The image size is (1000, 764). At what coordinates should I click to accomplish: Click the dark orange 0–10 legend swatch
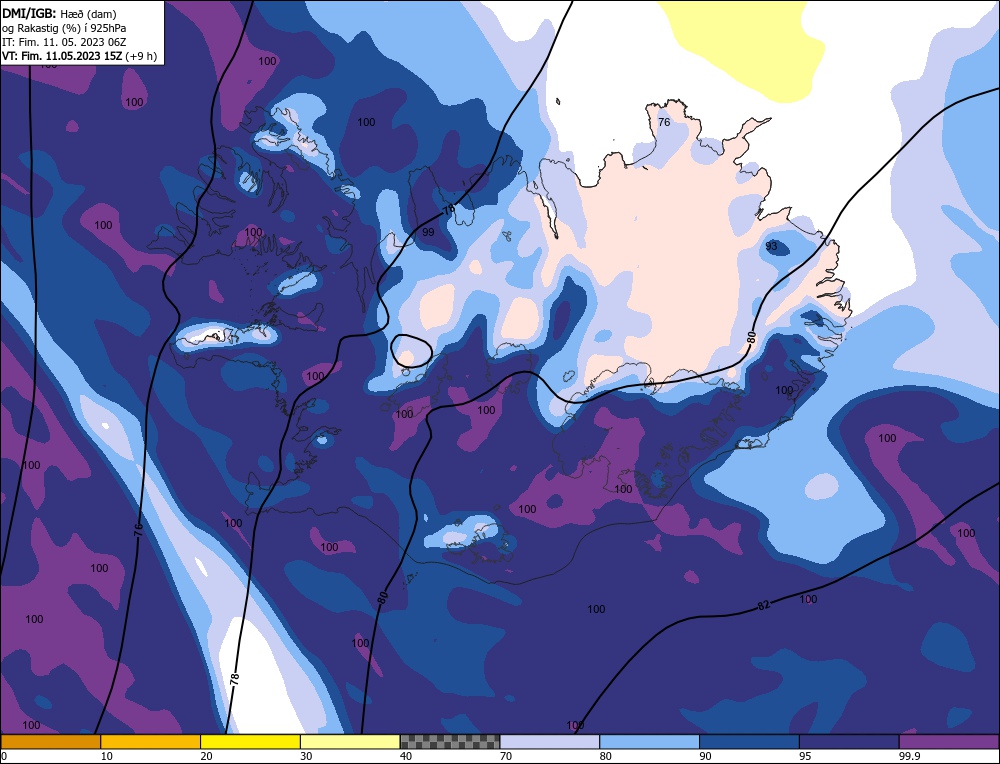pyautogui.click(x=50, y=742)
